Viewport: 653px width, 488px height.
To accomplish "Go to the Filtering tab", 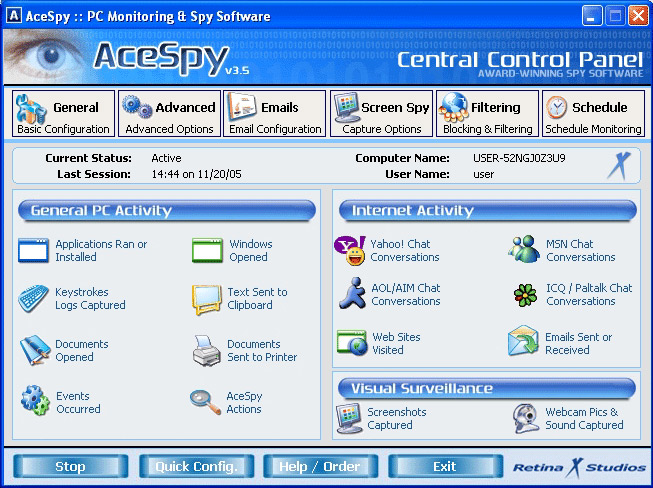I will 487,115.
